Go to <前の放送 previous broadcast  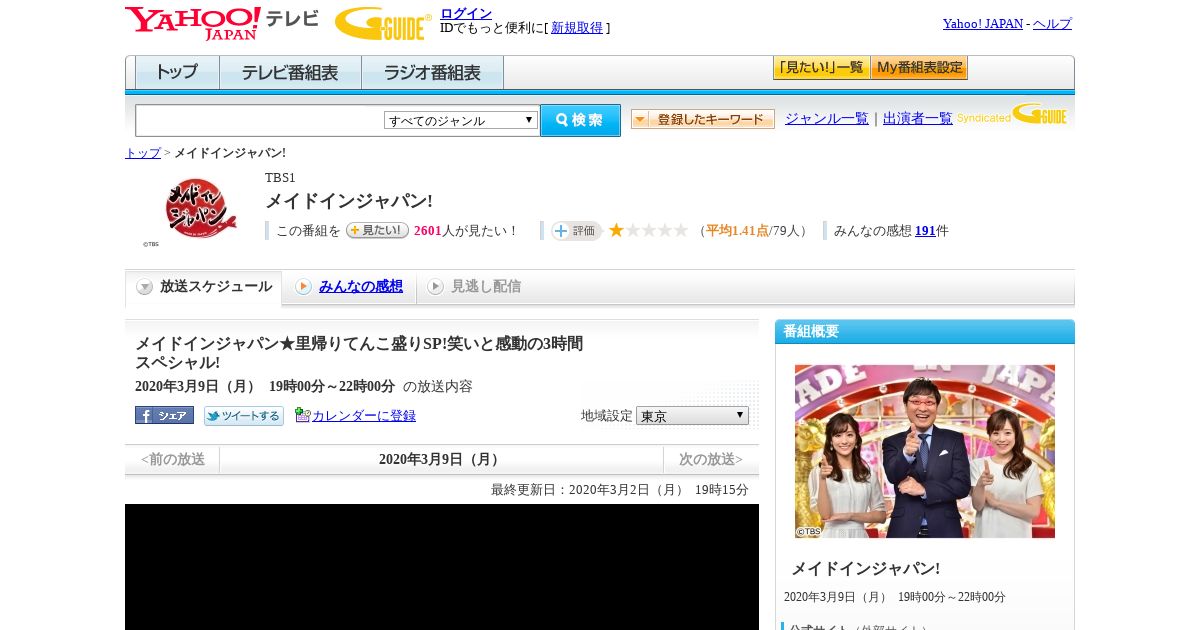point(173,459)
